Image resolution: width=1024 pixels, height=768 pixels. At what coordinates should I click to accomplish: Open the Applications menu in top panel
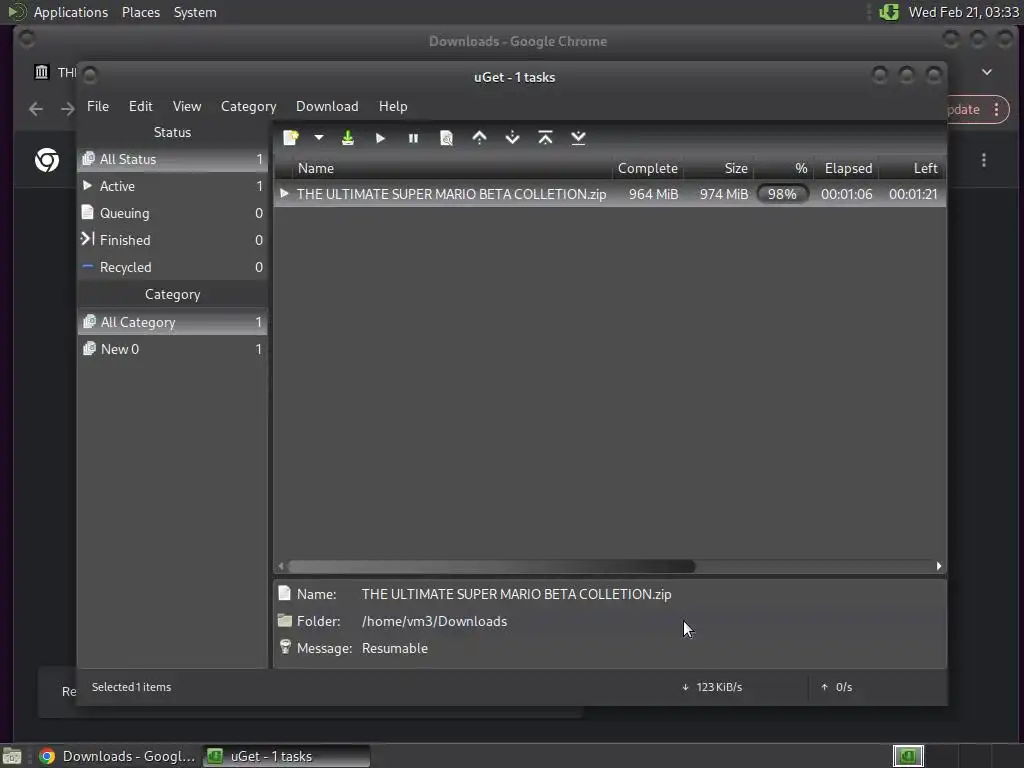tap(71, 12)
